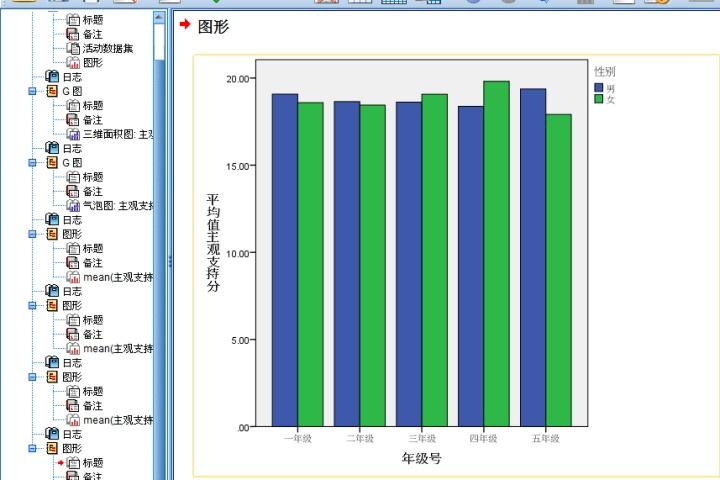Open the 图形 chart item directly below 活动数据集
This screenshot has height=480, width=720.
(x=92, y=62)
